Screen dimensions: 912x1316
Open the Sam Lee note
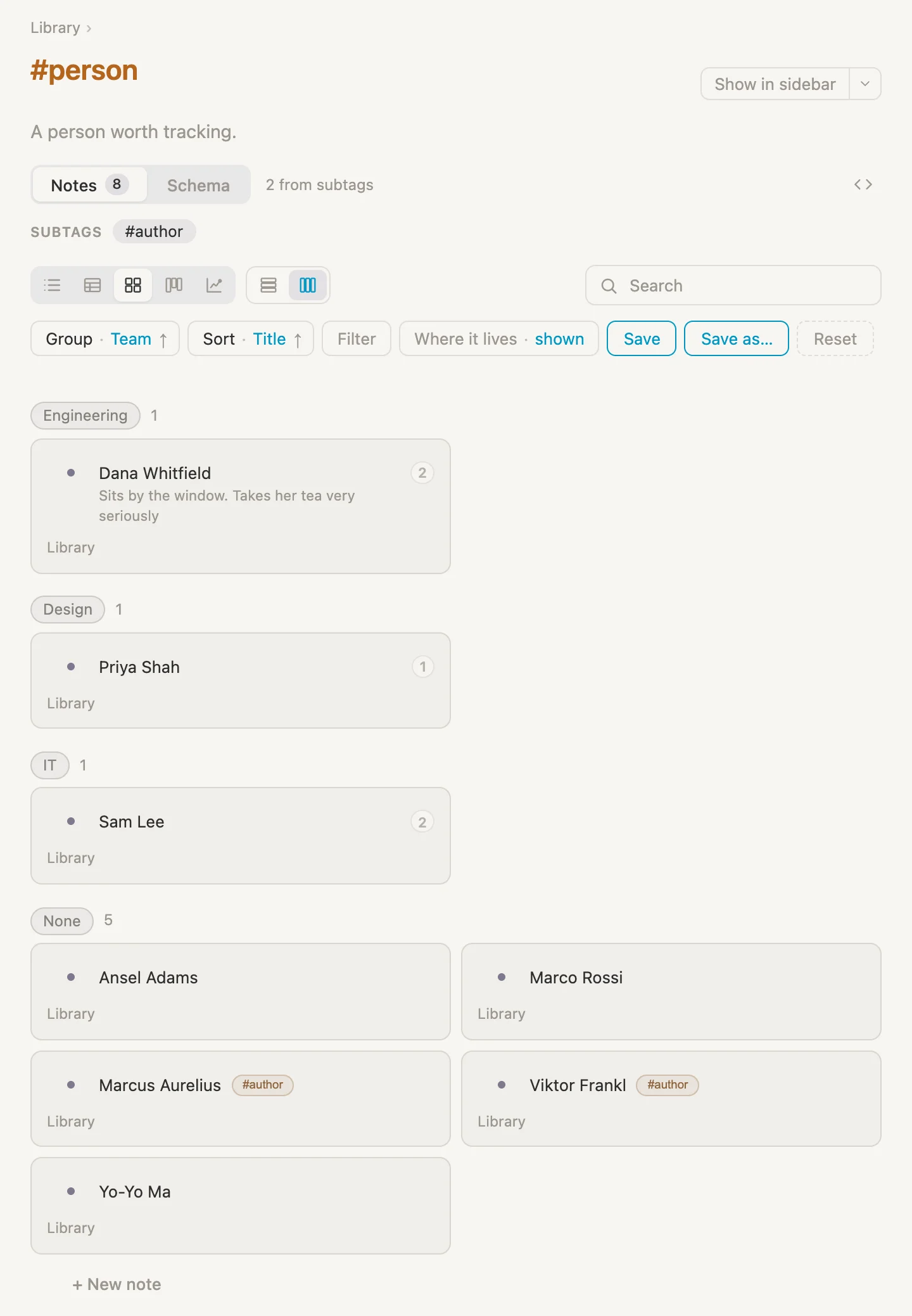241,836
